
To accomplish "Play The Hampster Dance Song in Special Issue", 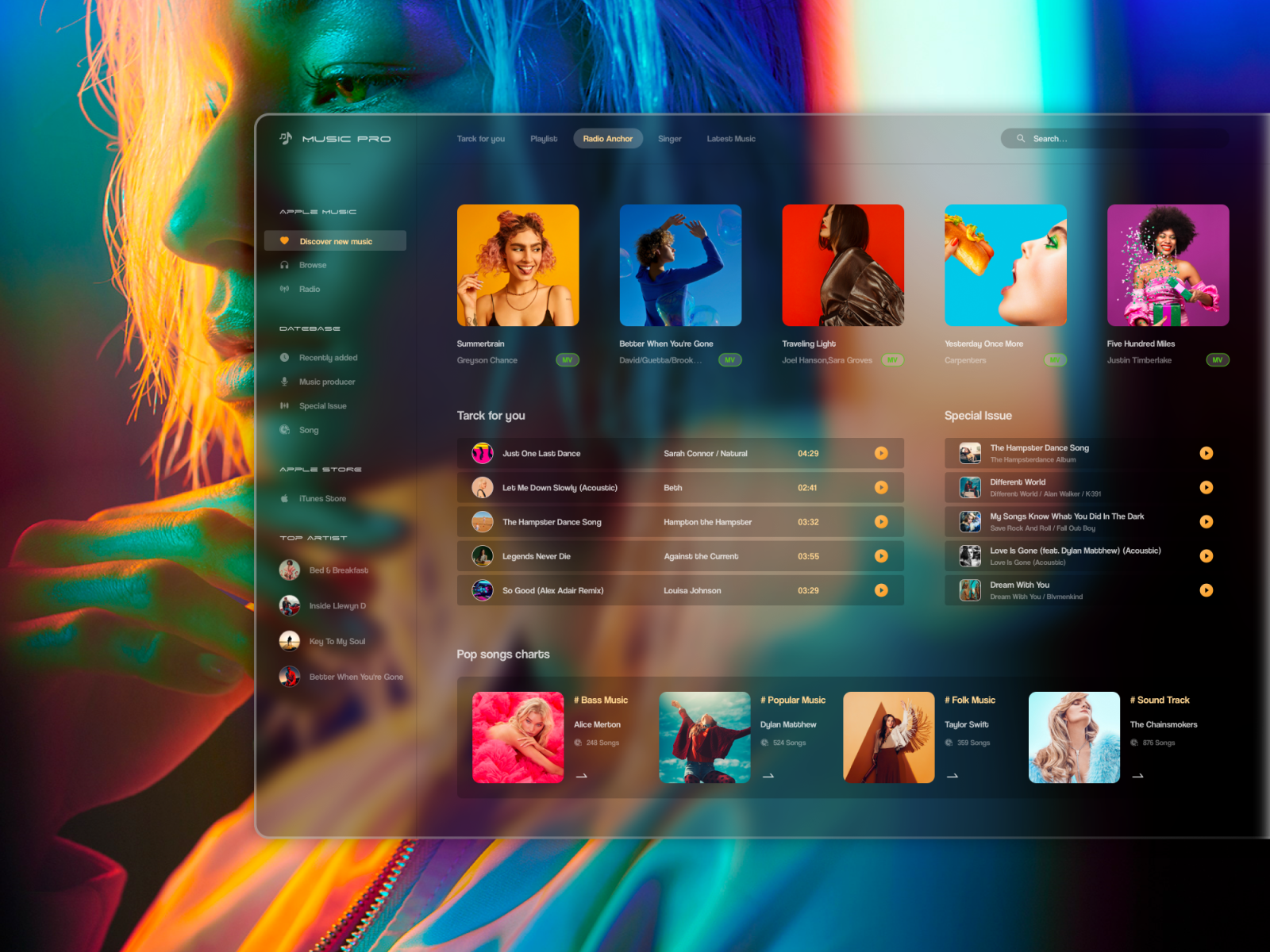I will [x=1206, y=453].
